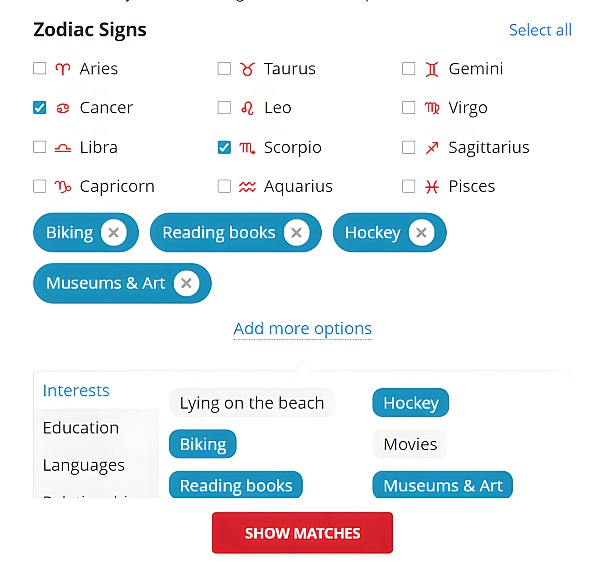Remove the Biking tag with its X icon
The width and height of the screenshot is (600, 561).
click(114, 233)
